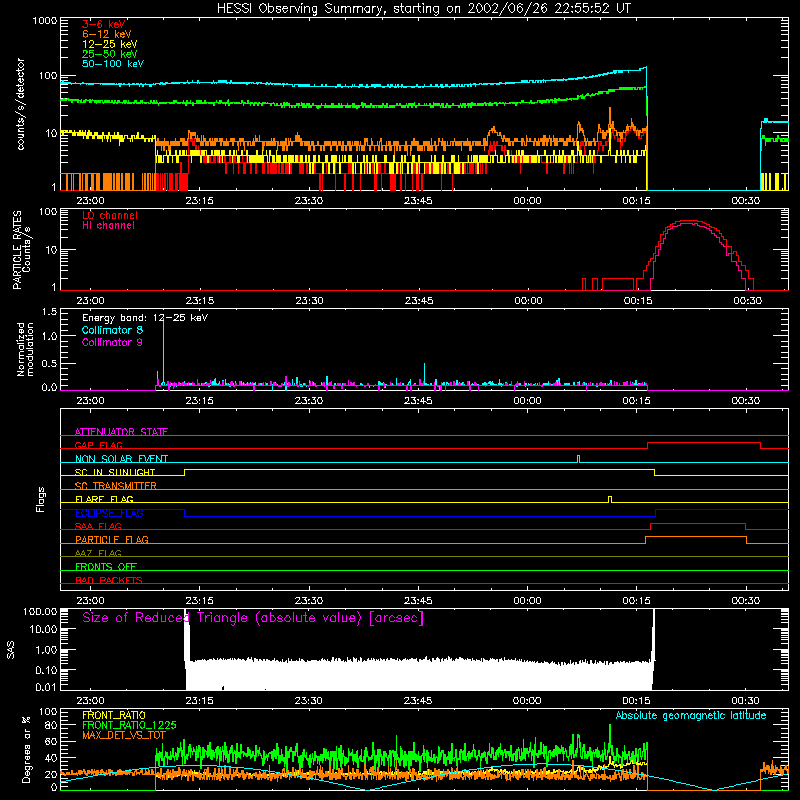The width and height of the screenshot is (800, 800).
Task: Click the 'Energy band: 12-25 keV' label
Action: [145, 318]
